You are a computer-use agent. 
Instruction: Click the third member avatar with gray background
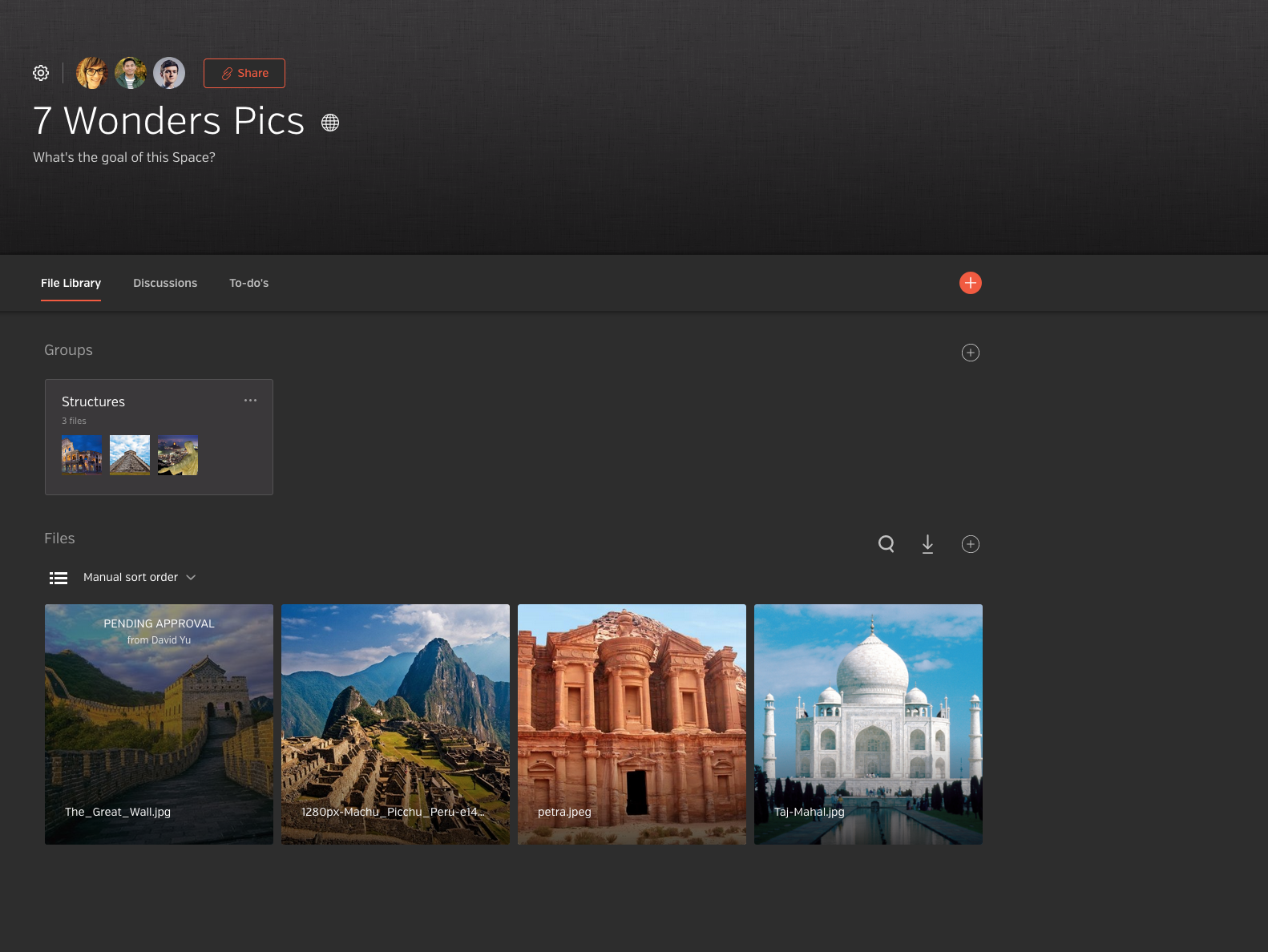point(169,73)
